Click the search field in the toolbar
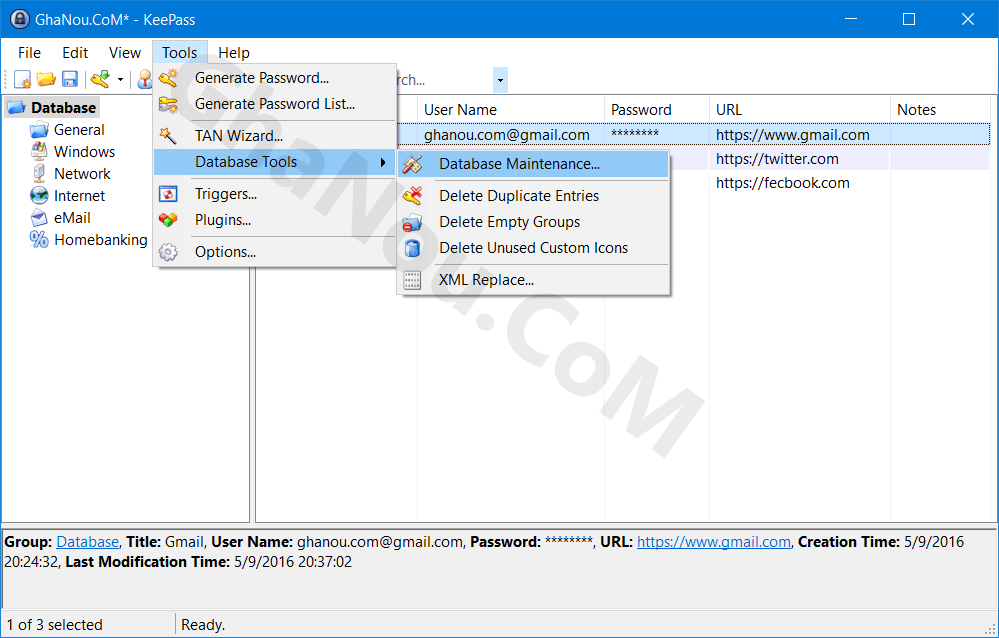Image resolution: width=999 pixels, height=638 pixels. click(x=444, y=80)
